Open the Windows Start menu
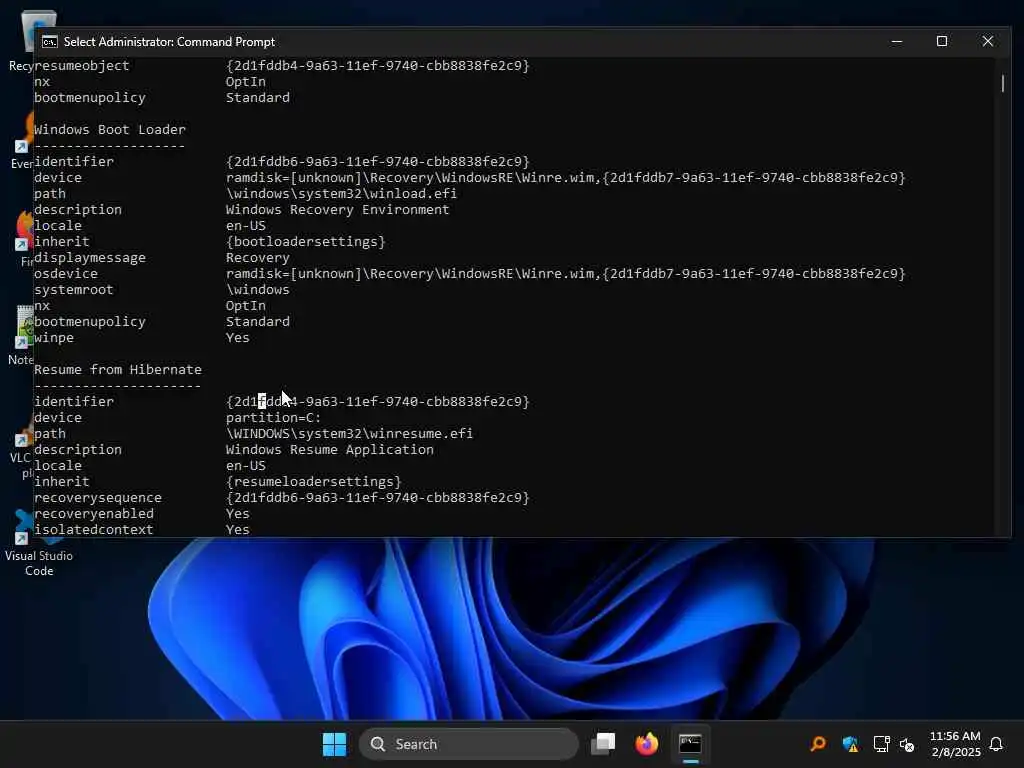The height and width of the screenshot is (768, 1024). point(334,744)
